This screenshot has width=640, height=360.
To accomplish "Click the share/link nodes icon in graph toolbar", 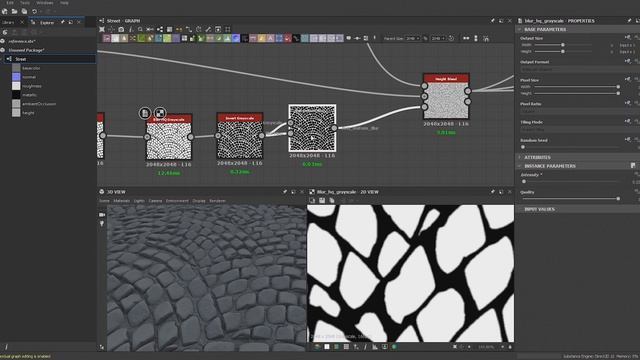I will click(160, 29).
